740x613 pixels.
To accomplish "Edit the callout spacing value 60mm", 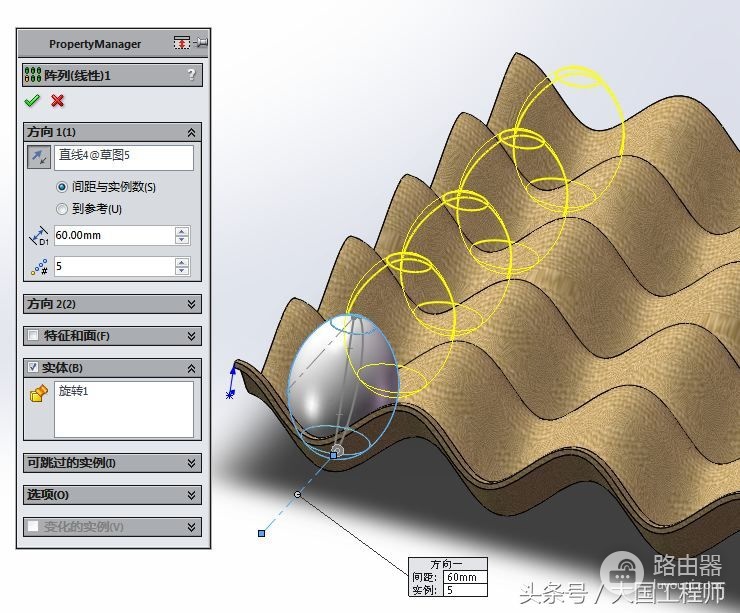I will pyautogui.click(x=465, y=577).
